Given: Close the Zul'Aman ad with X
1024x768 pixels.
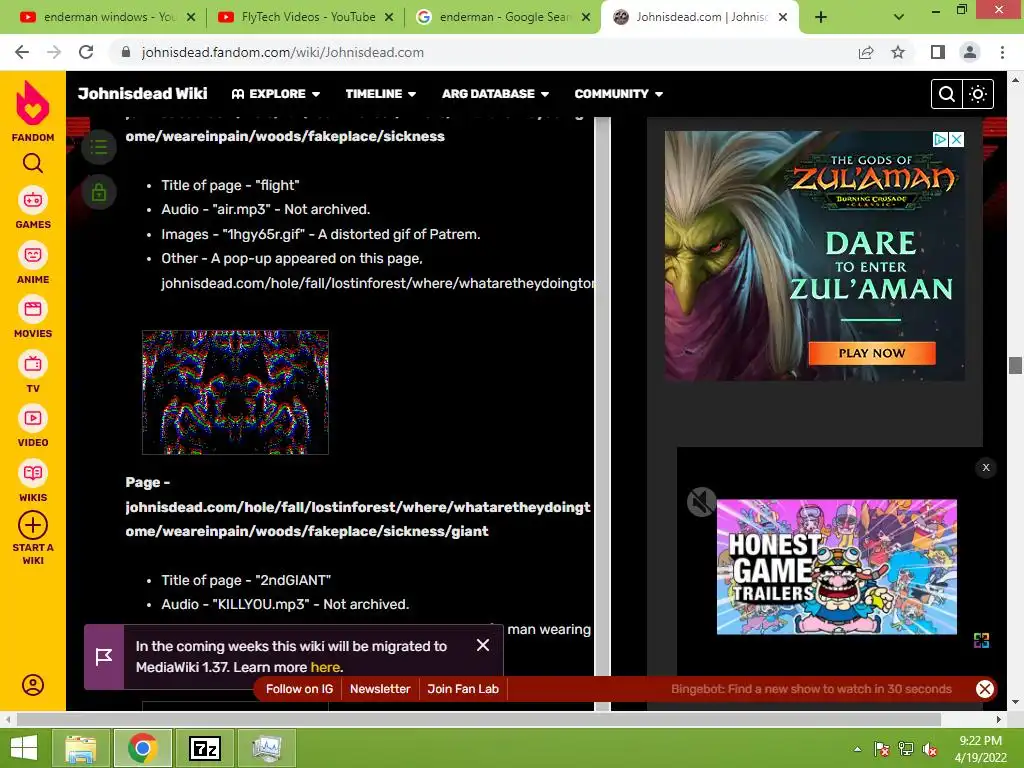Looking at the screenshot, I should pos(956,139).
